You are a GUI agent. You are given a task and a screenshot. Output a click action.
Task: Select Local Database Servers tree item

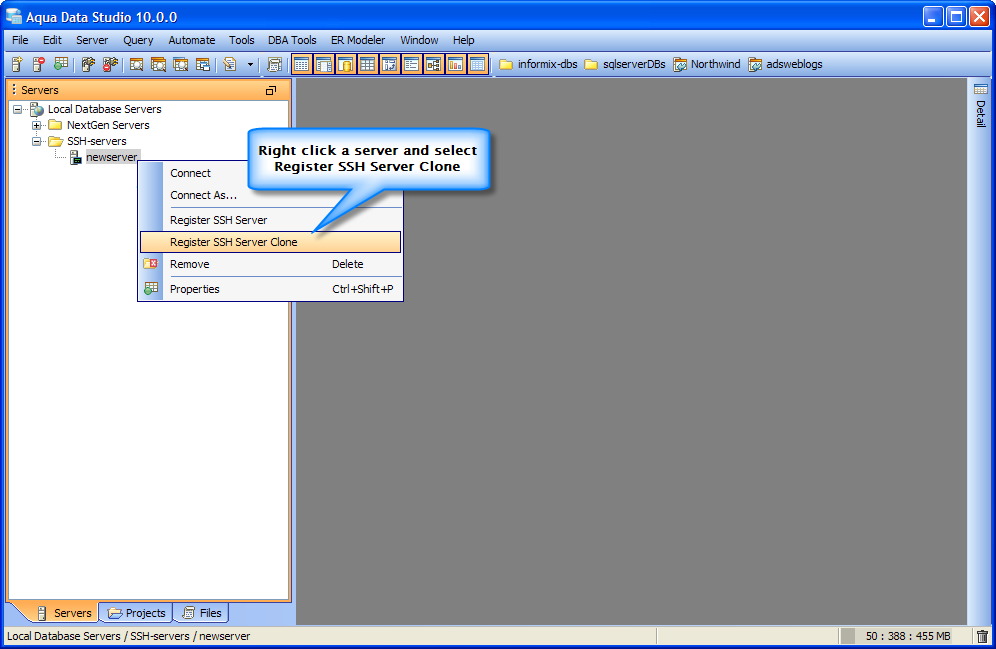[105, 109]
